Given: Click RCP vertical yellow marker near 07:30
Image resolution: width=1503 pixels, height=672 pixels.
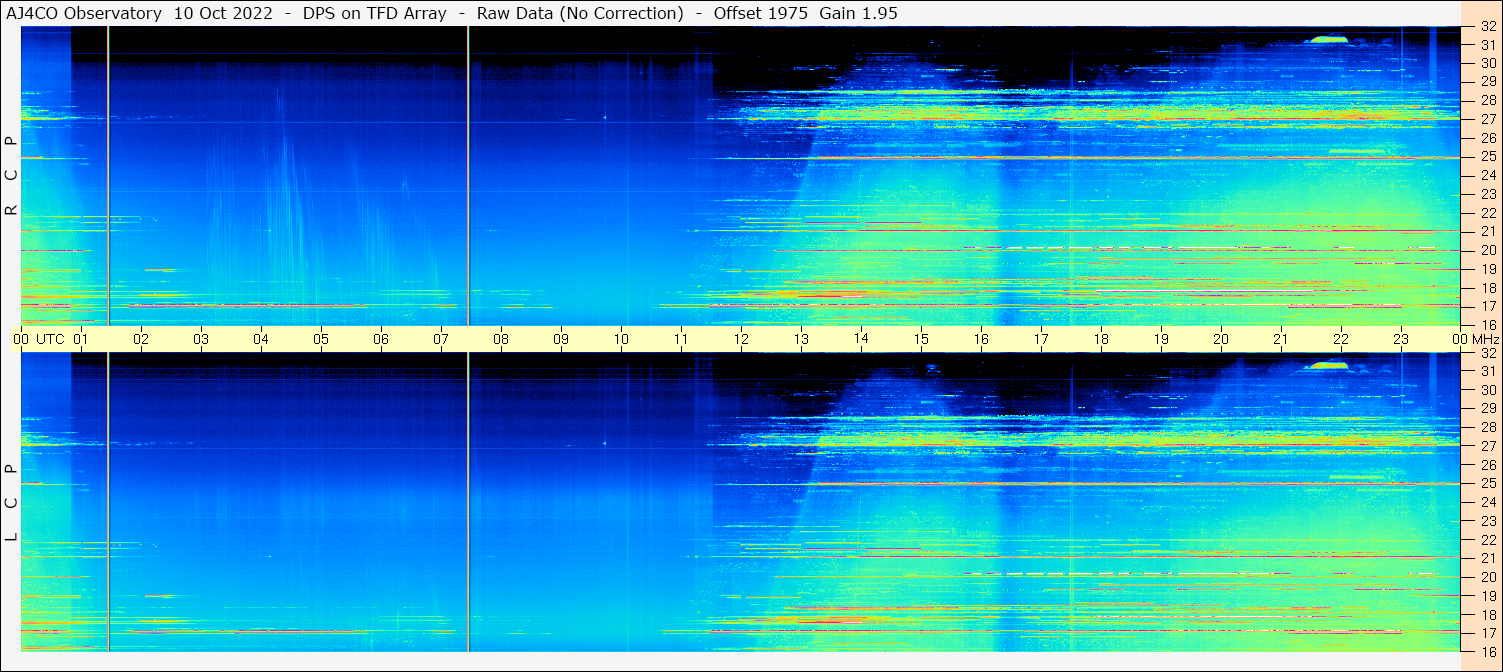Looking at the screenshot, I should pyautogui.click(x=468, y=176).
